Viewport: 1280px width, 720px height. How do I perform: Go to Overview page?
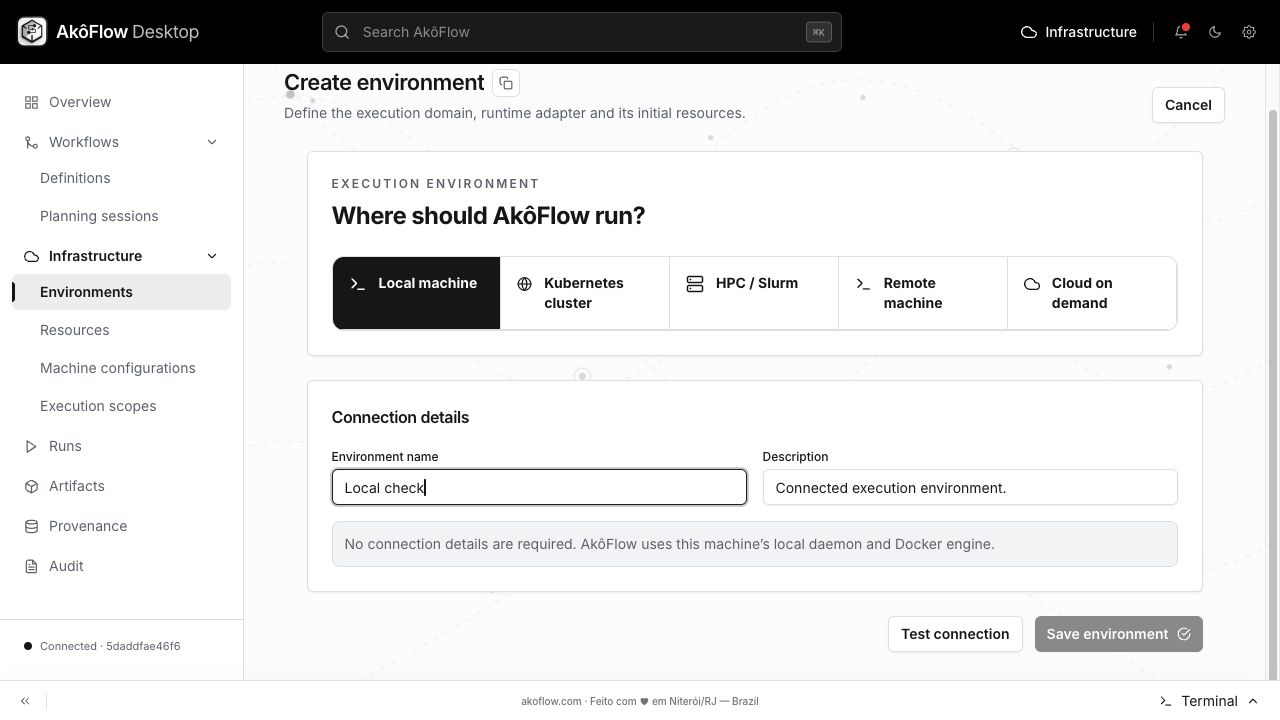pos(121,102)
